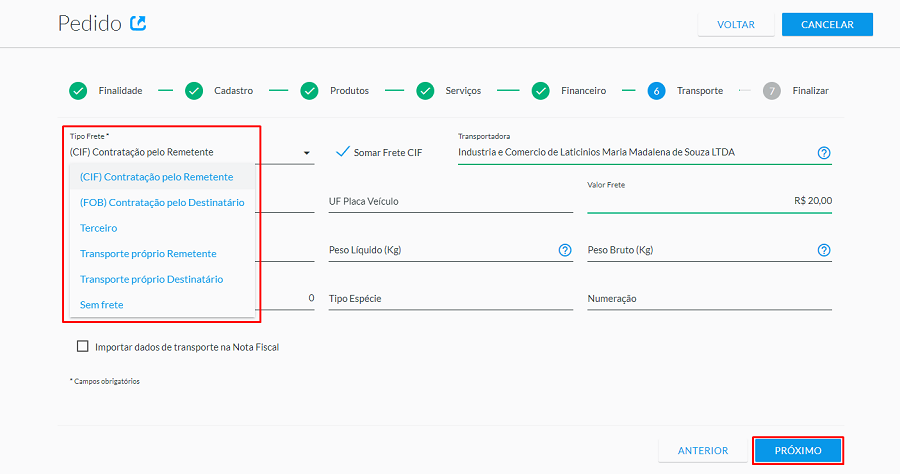This screenshot has height=474, width=900.
Task: Click the Financeiro step check icon
Action: 541,91
